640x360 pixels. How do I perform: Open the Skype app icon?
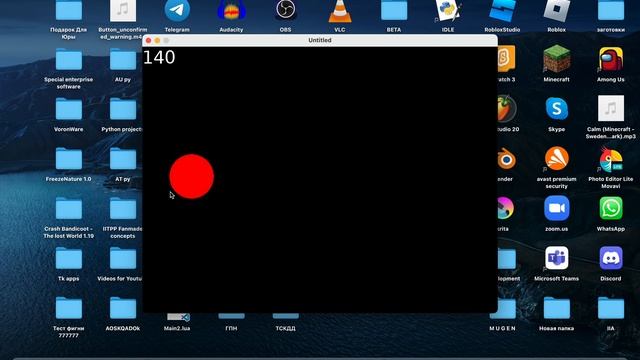[x=556, y=109]
